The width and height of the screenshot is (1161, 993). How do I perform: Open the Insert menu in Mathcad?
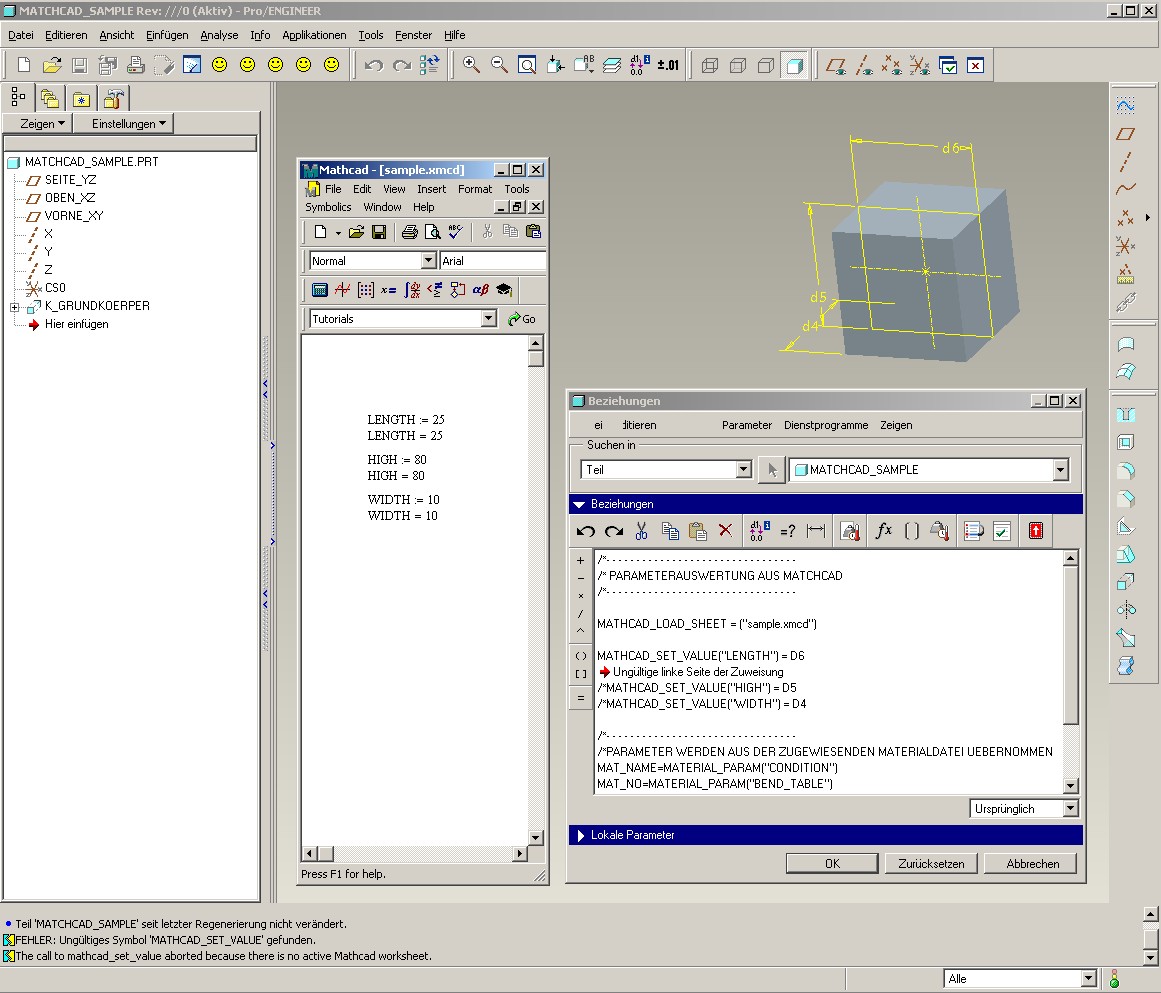point(431,189)
